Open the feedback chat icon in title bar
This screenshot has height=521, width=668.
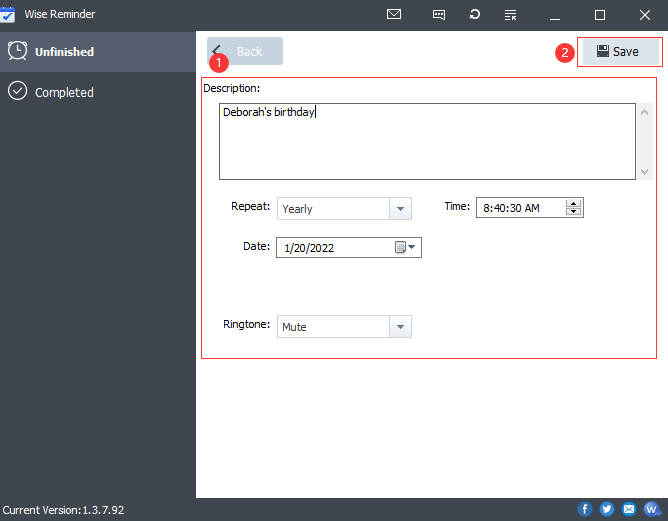(439, 15)
